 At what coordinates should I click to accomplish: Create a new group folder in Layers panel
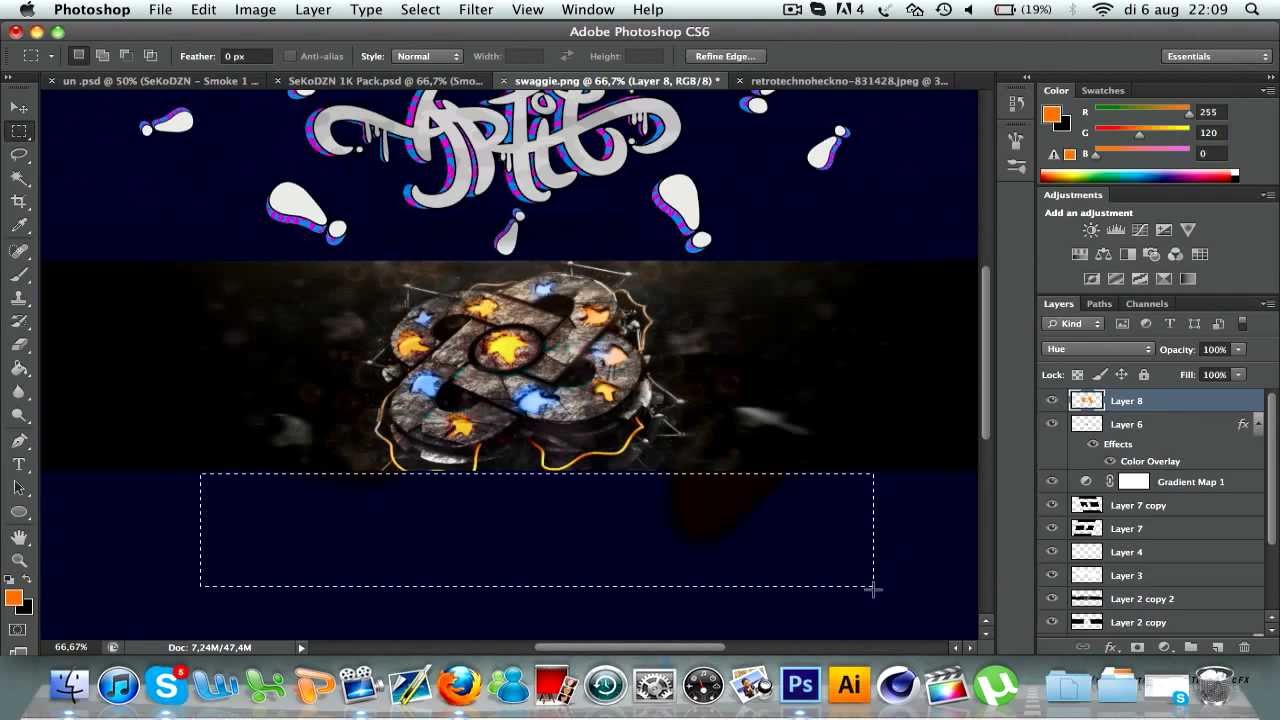[x=1191, y=647]
